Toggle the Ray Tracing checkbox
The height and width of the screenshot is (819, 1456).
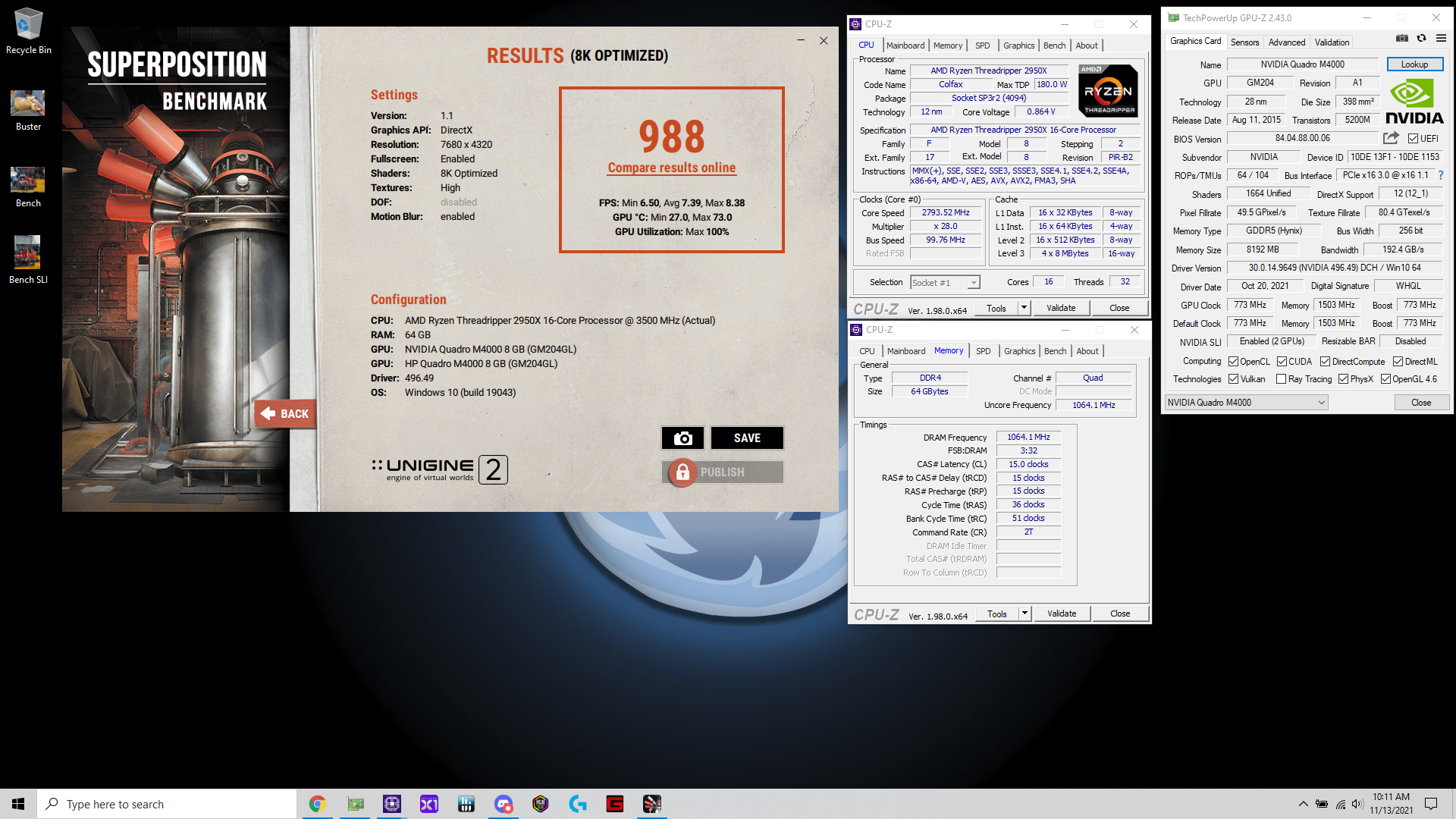1281,379
